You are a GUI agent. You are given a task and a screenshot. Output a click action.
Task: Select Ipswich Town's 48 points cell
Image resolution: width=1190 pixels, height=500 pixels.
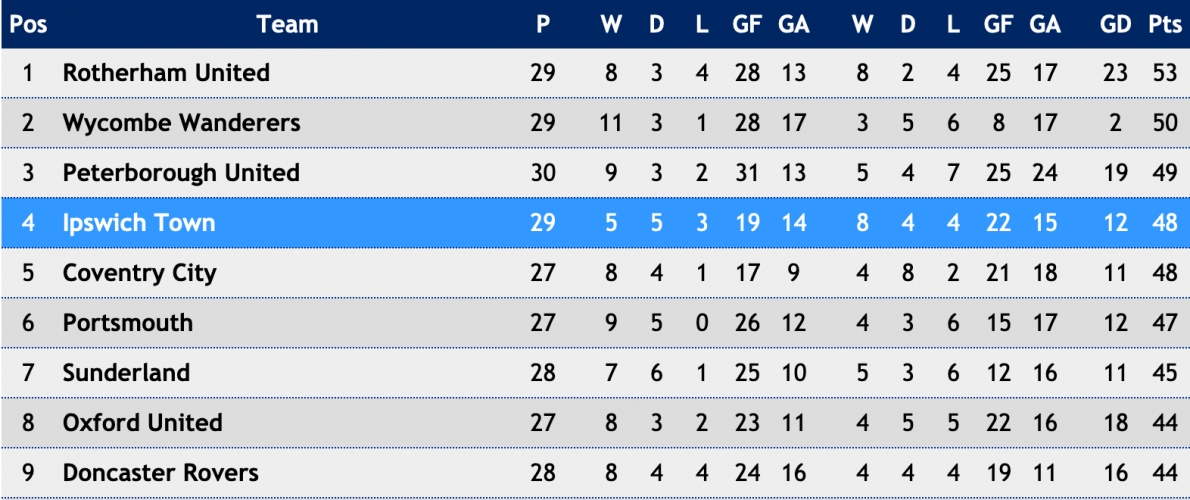[1164, 223]
